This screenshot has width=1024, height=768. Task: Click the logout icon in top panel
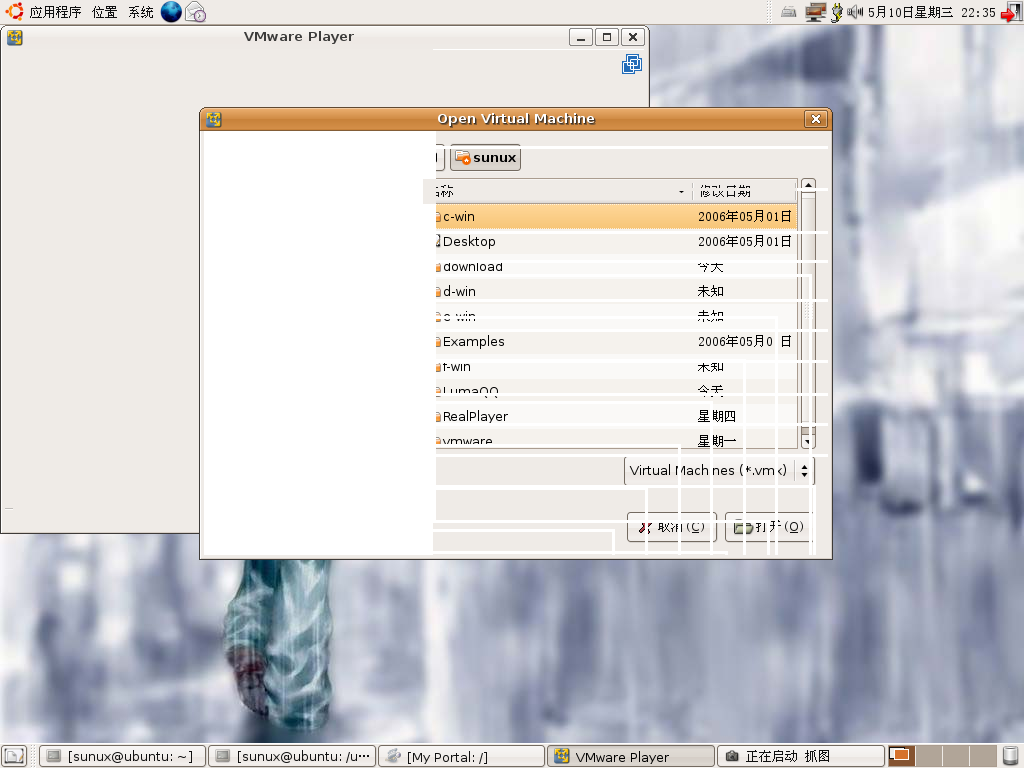tap(1011, 12)
